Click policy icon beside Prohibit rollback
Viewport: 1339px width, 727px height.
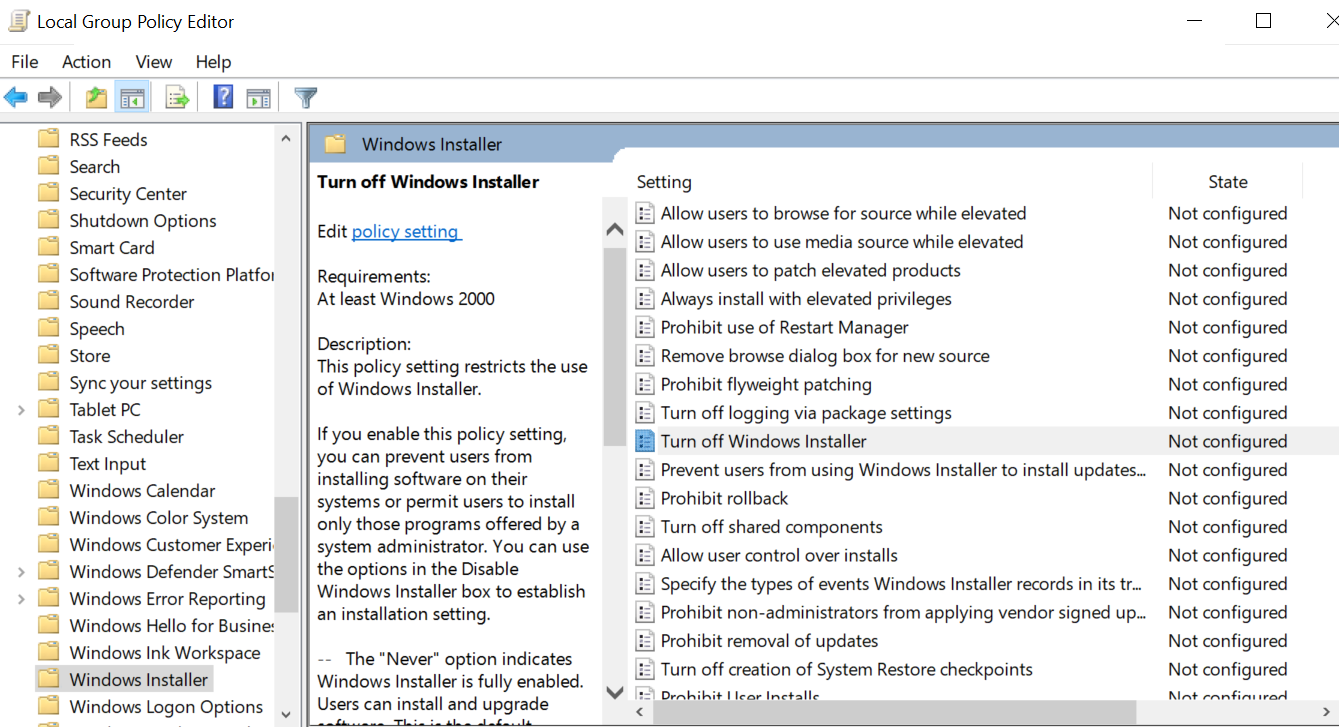pyautogui.click(x=645, y=498)
